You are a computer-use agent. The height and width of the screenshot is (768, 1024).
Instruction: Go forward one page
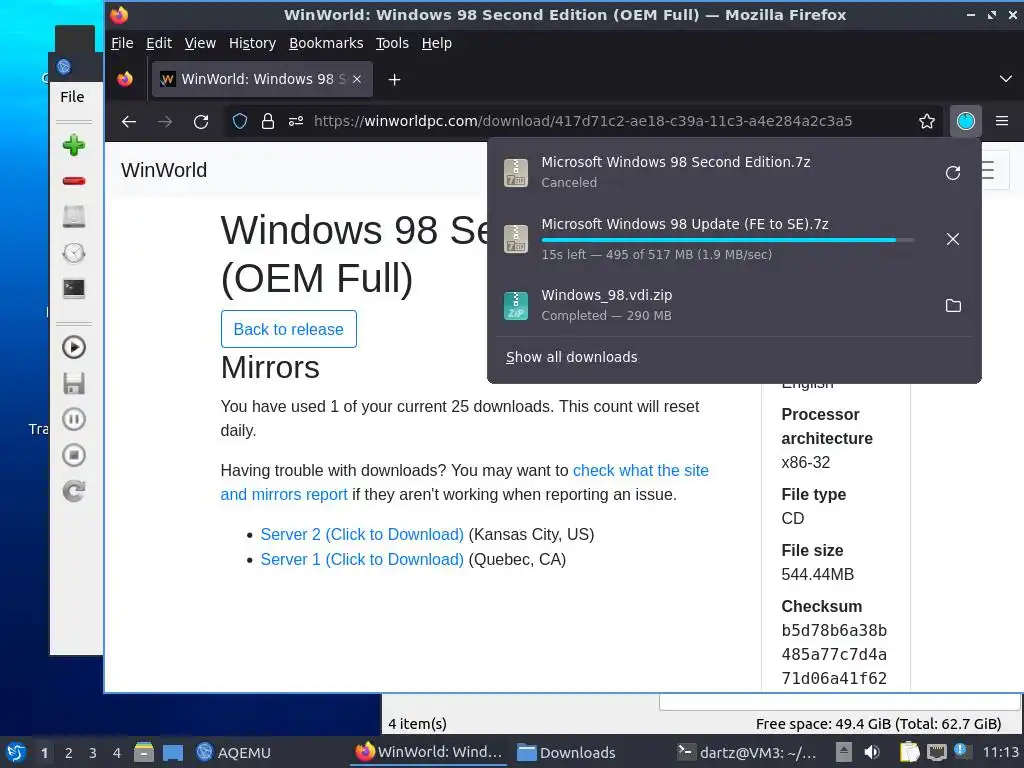point(165,121)
